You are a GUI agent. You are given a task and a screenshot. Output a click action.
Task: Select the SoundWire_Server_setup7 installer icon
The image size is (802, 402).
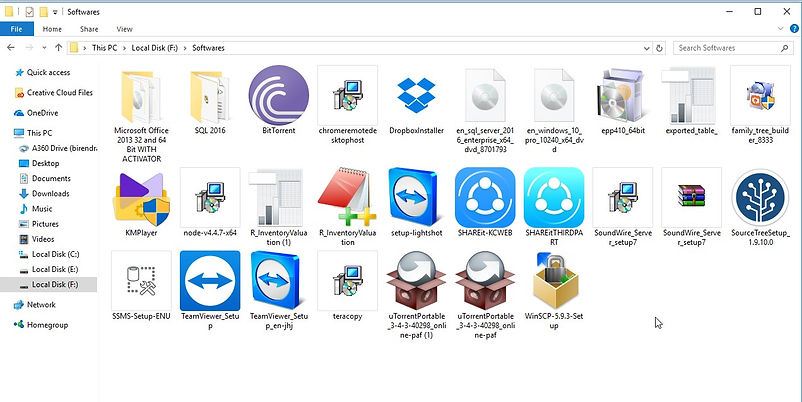tap(622, 197)
